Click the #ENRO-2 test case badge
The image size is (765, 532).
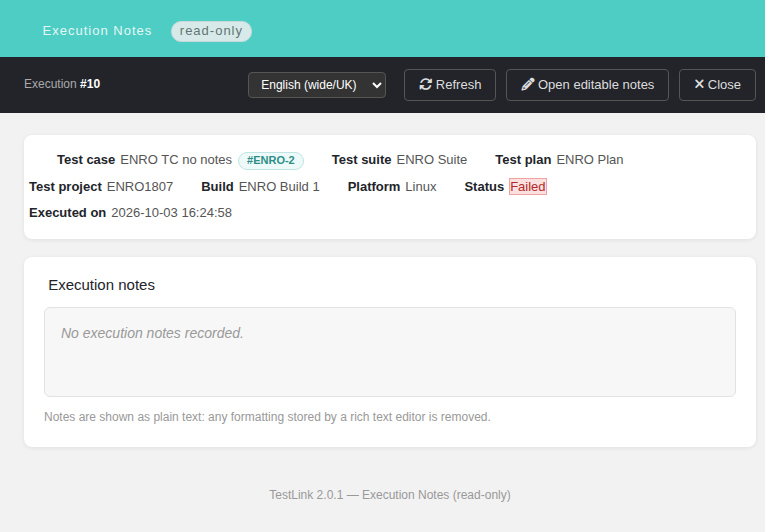click(x=271, y=161)
